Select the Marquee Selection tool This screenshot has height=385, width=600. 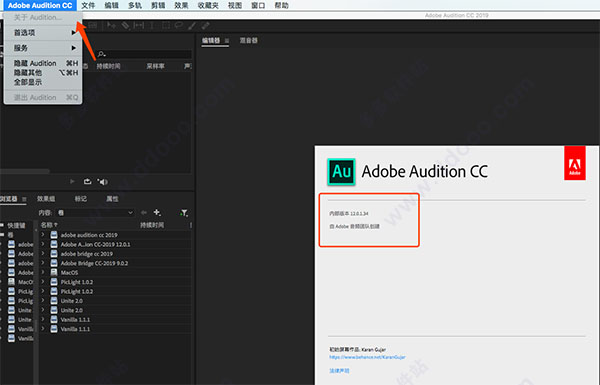pyautogui.click(x=166, y=26)
